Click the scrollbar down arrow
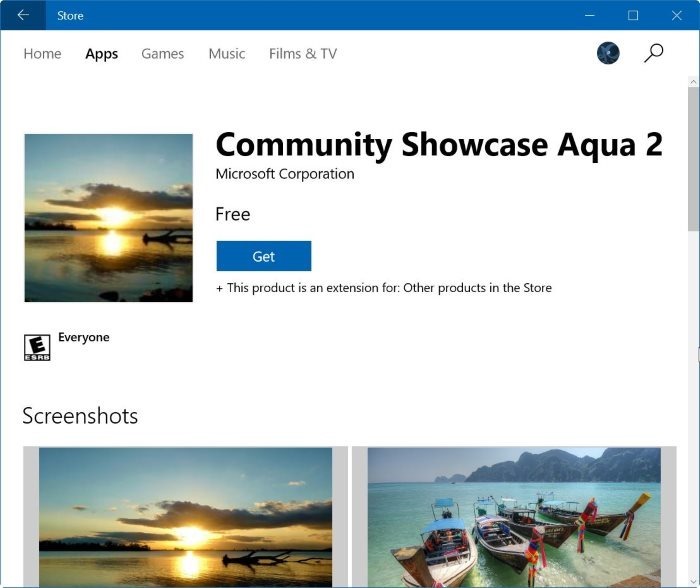The height and width of the screenshot is (588, 700). tap(693, 581)
